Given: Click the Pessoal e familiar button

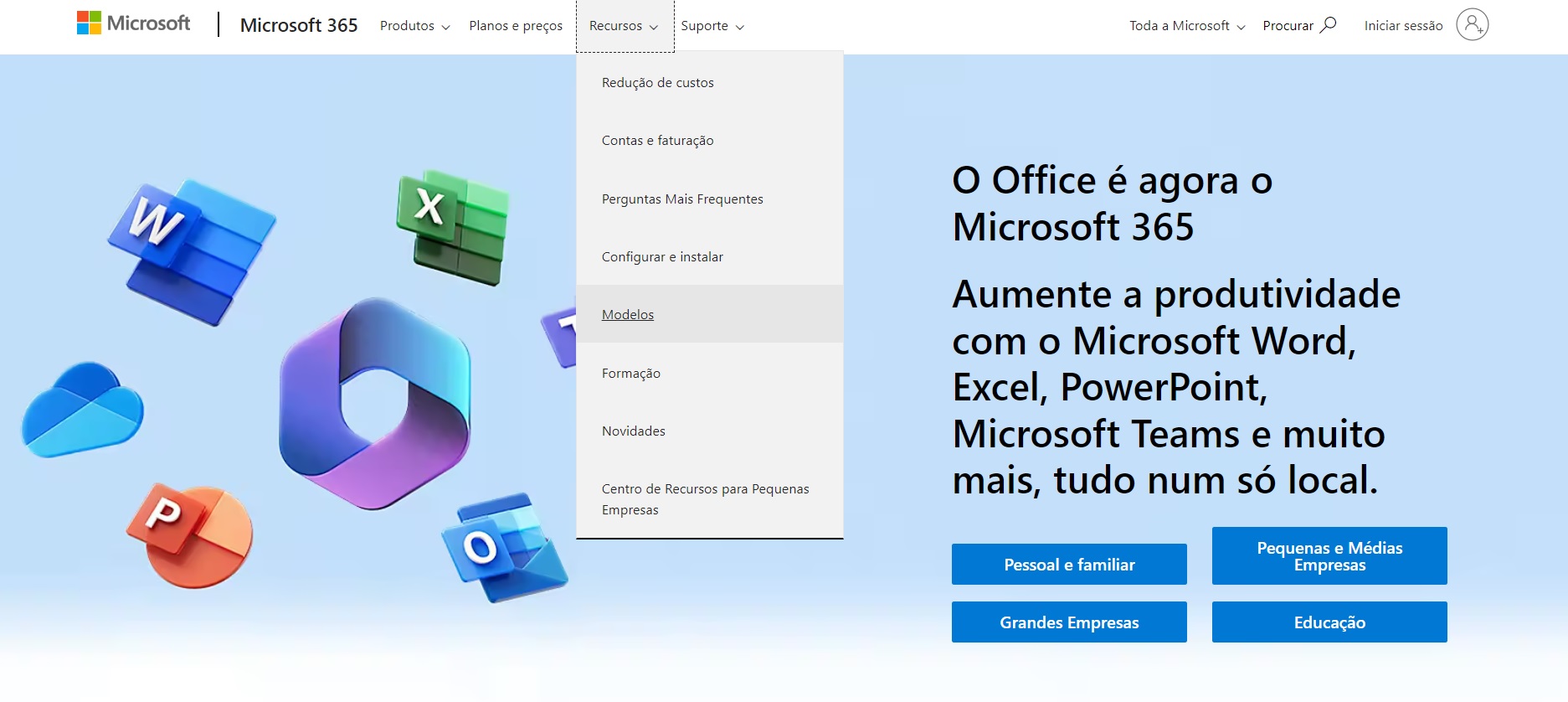Looking at the screenshot, I should [1069, 565].
